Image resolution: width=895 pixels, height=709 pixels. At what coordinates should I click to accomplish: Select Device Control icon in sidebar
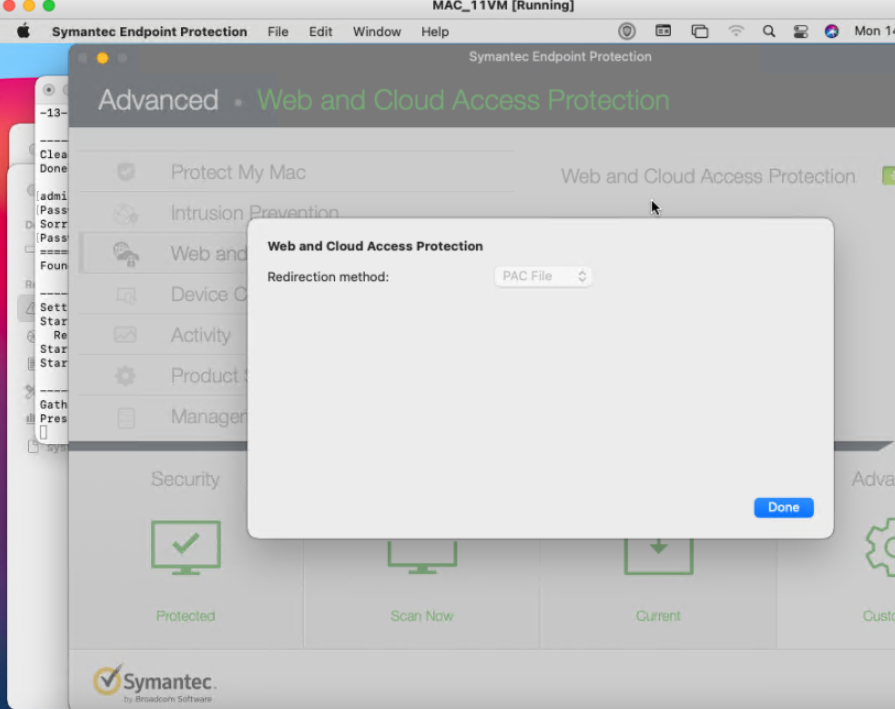coord(126,295)
